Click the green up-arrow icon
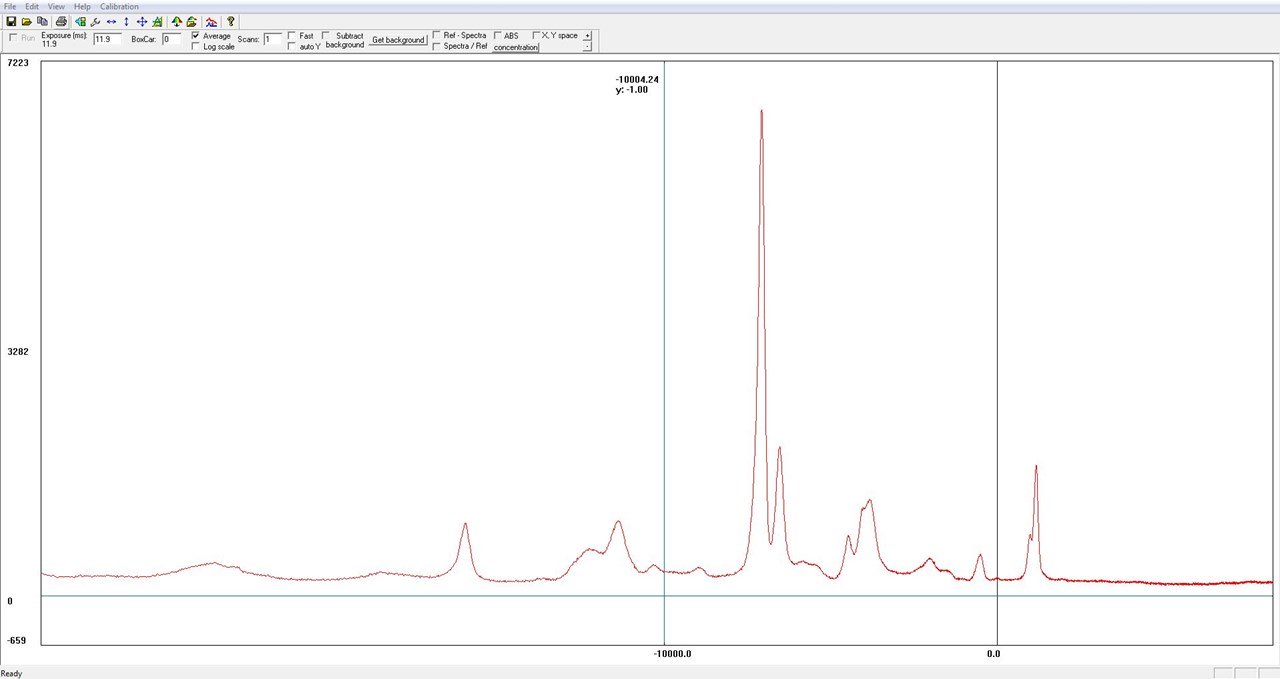The height and width of the screenshot is (679, 1280). (177, 21)
